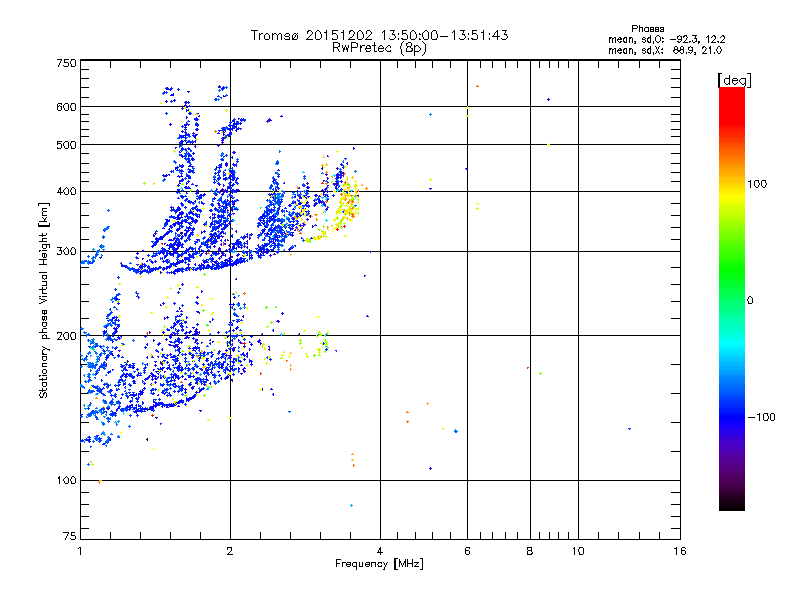This screenshot has width=800, height=600.
Task: Click the y-axis tick label '300'
Action: [x=66, y=251]
